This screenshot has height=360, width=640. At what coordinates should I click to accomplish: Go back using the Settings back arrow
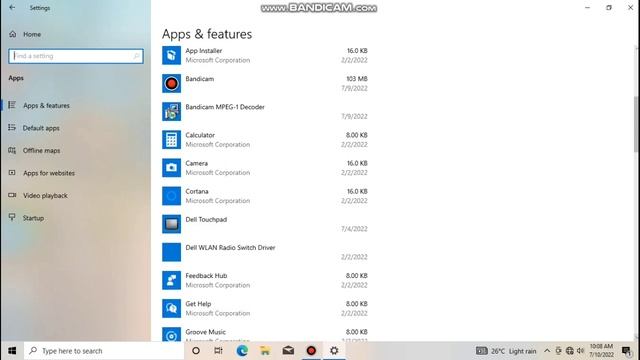click(12, 7)
